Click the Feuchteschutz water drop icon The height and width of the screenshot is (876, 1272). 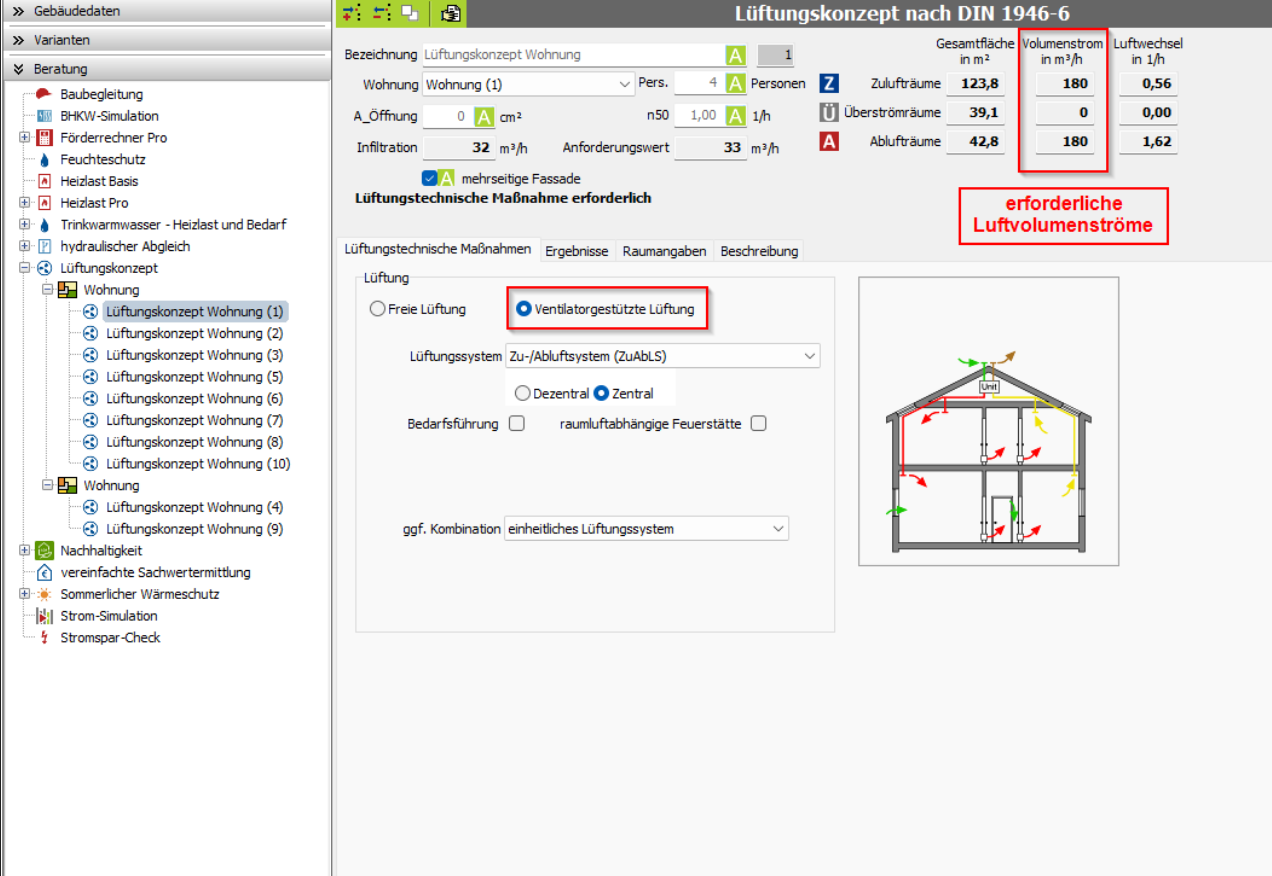[x=43, y=160]
